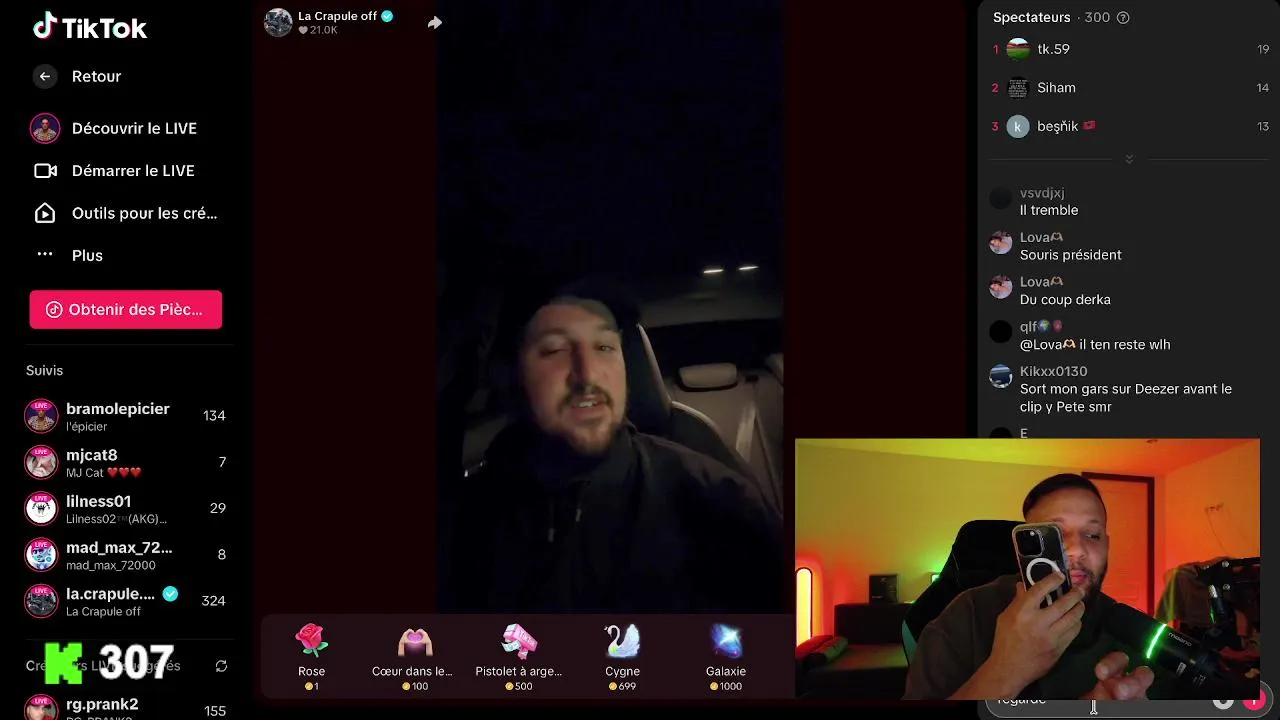
Task: Click the Retour label
Action: pyautogui.click(x=96, y=76)
